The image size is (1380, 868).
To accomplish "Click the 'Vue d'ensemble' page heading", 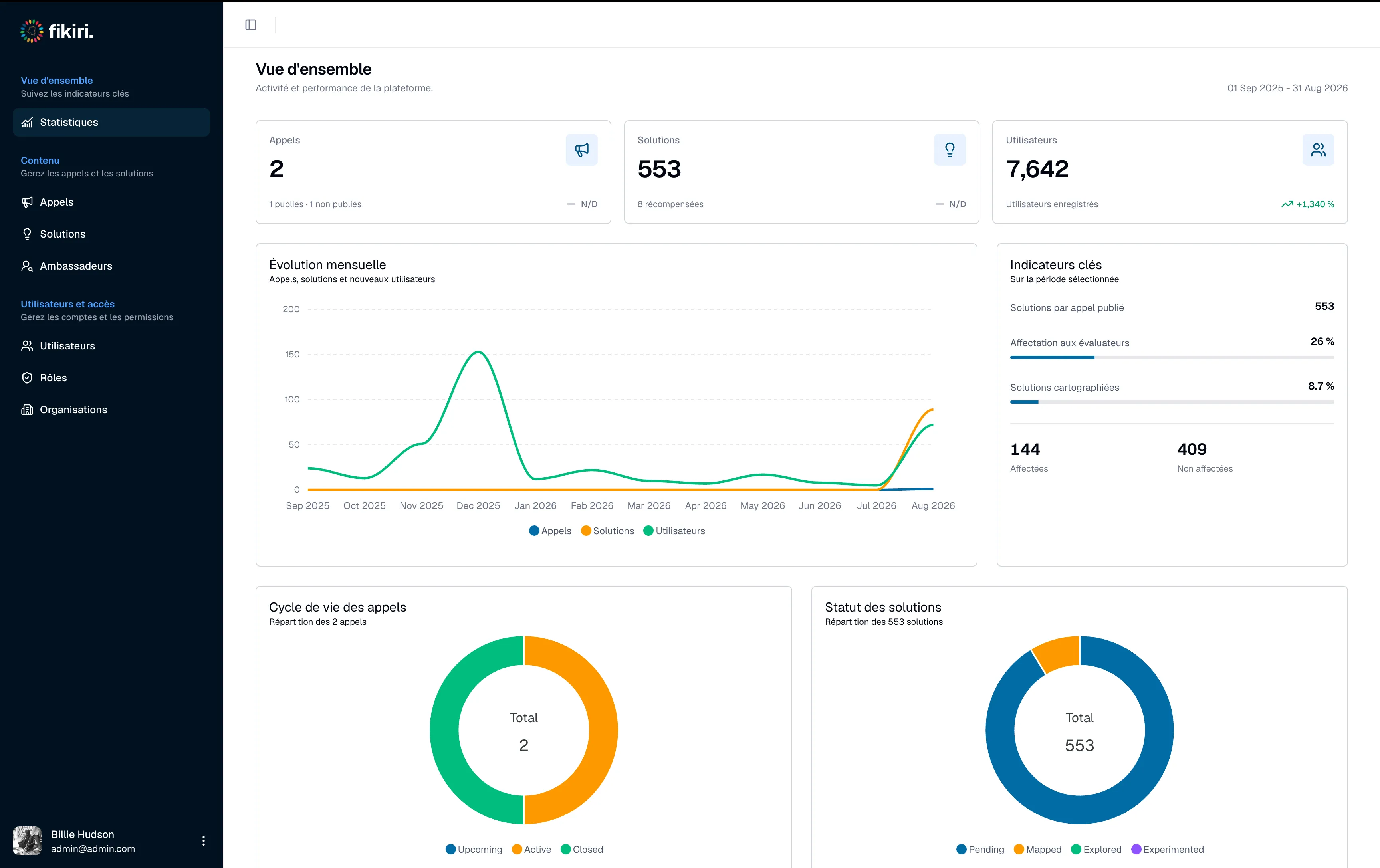I will 313,69.
